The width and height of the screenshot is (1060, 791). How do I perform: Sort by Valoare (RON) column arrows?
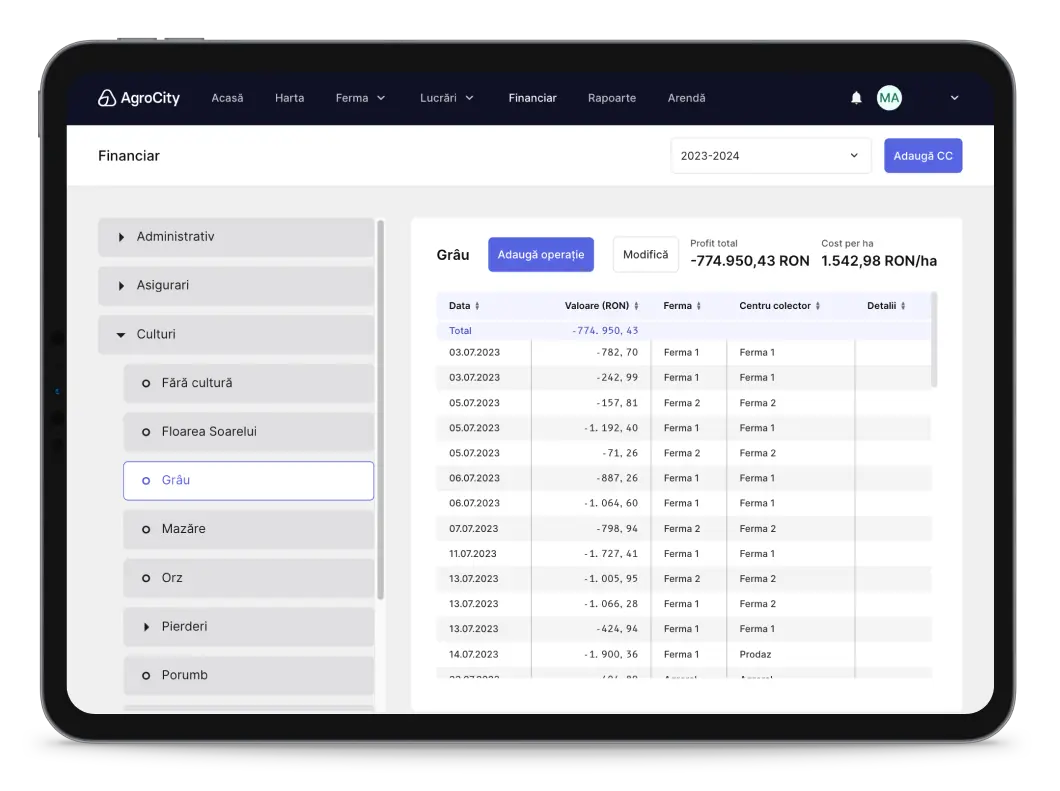636,306
